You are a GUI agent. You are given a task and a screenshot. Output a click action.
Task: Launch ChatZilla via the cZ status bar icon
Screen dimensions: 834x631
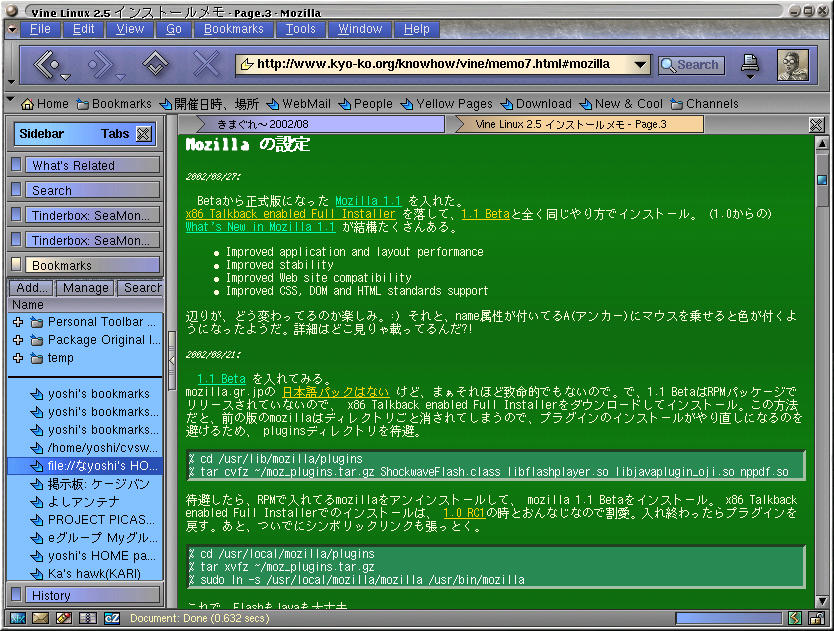coord(112,618)
